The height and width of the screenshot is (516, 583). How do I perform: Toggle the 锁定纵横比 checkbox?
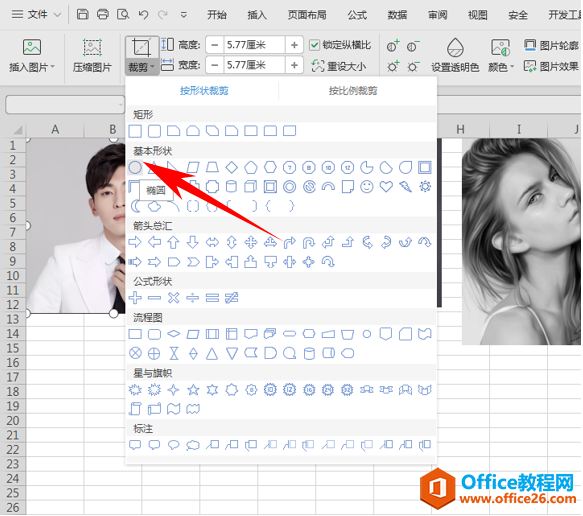(315, 45)
